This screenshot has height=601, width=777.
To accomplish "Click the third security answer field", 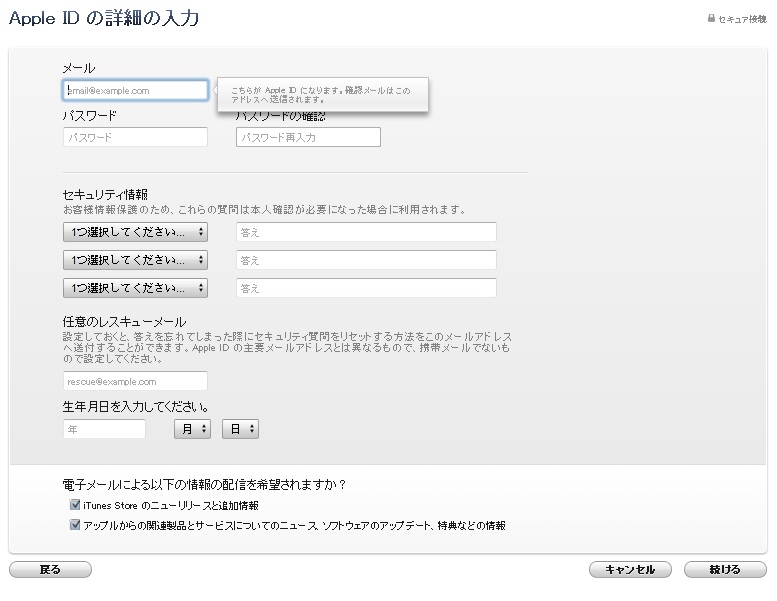I will [366, 288].
